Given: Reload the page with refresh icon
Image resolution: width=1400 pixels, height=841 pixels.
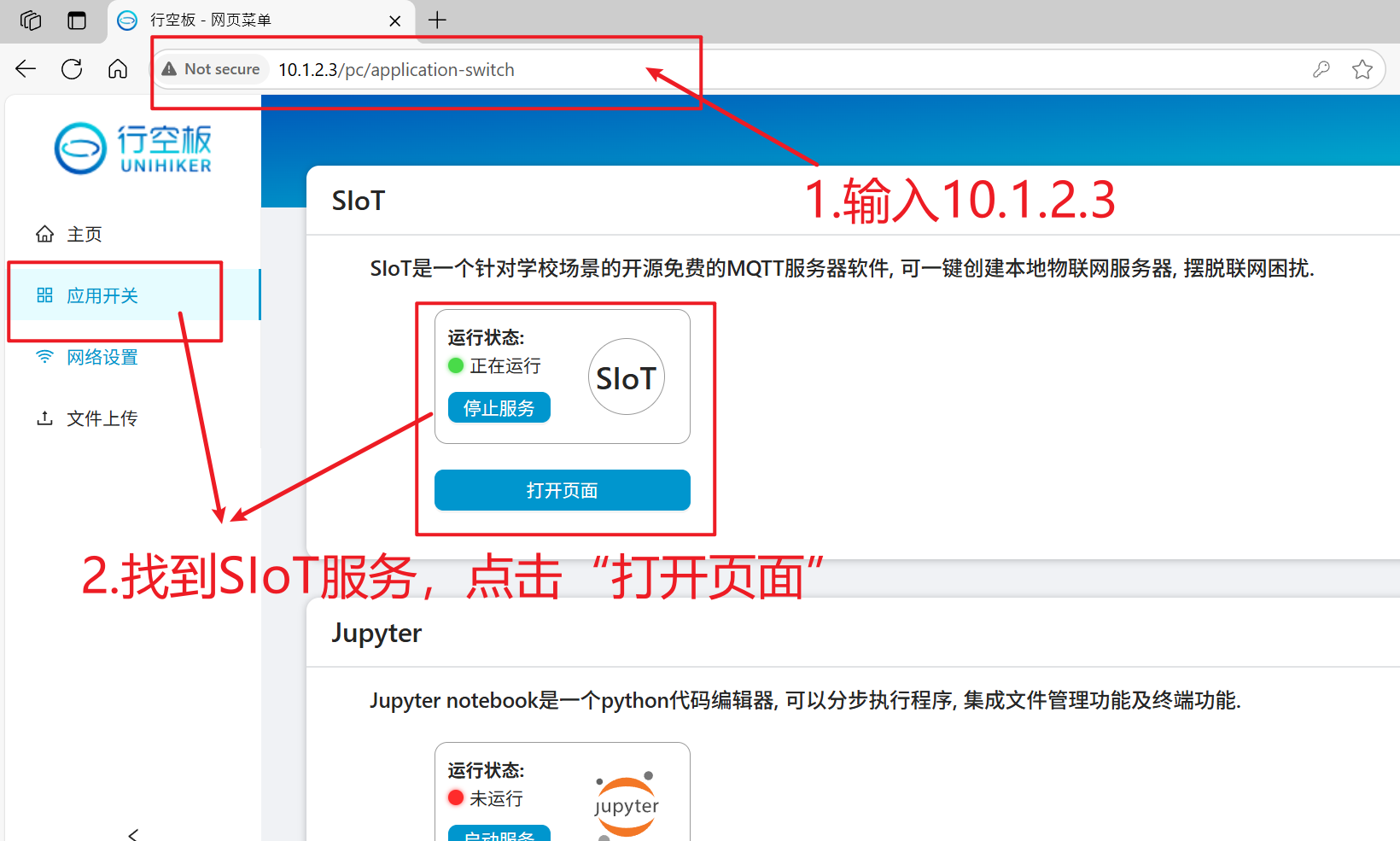Looking at the screenshot, I should tap(72, 69).
